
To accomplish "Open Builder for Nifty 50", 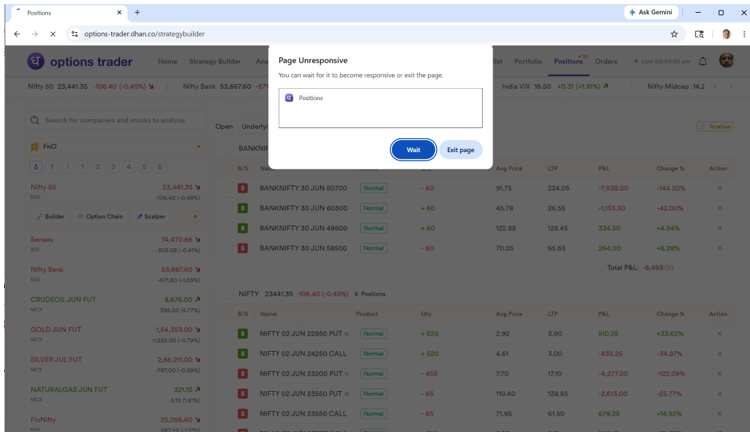I will (50, 217).
